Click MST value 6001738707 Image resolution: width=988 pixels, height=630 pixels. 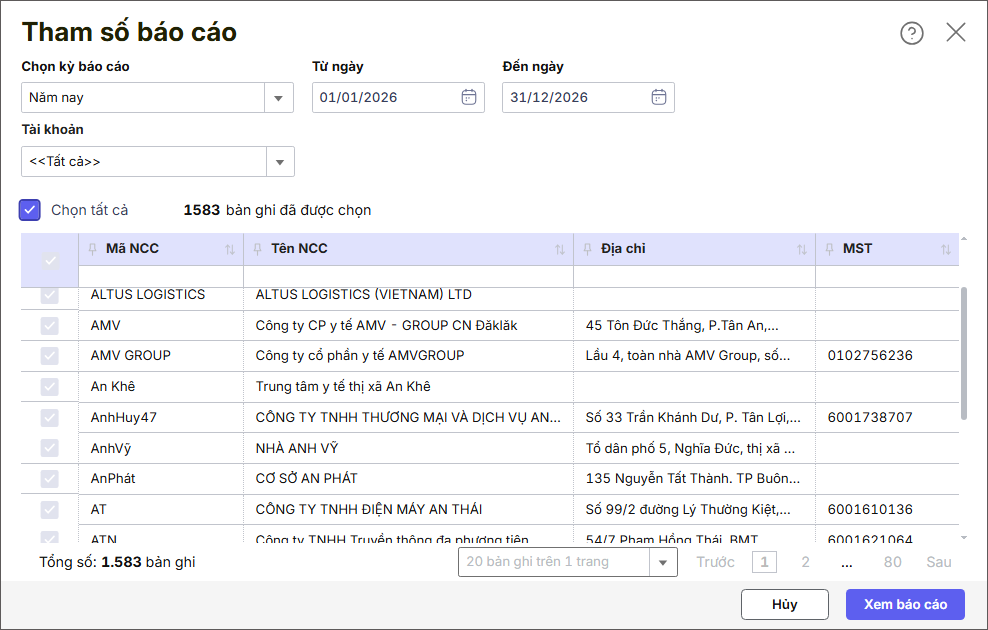(x=870, y=418)
